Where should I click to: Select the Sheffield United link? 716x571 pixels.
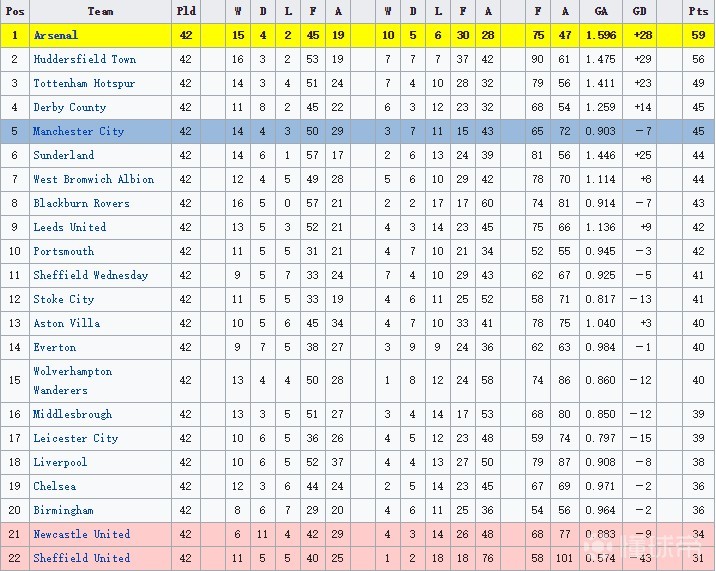(x=82, y=559)
